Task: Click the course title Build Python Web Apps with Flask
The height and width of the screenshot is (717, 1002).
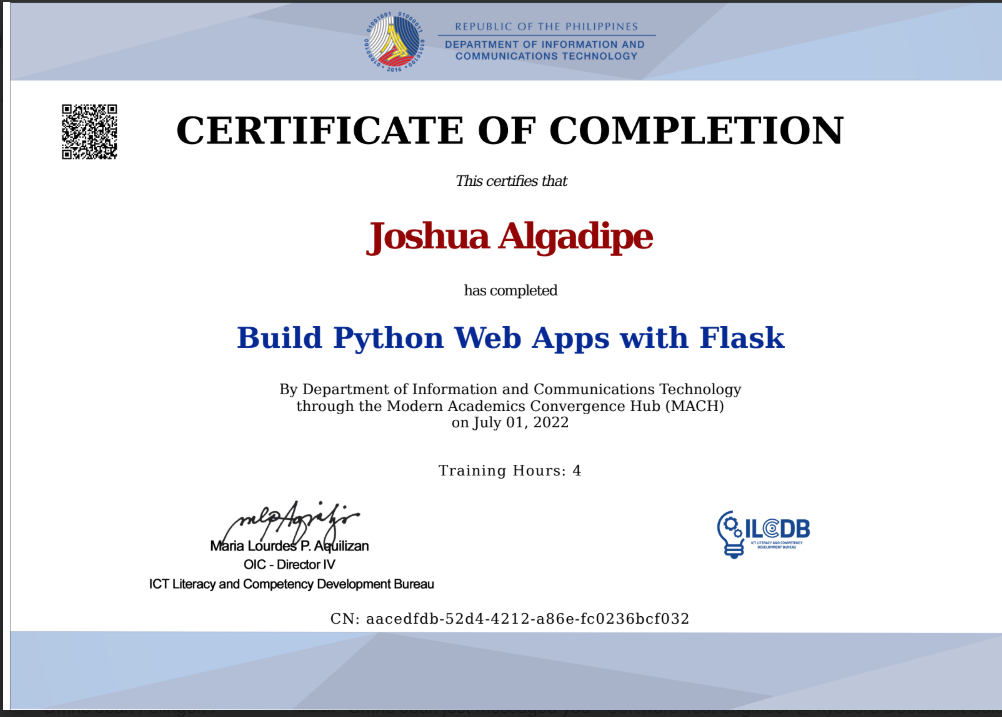Action: [510, 338]
